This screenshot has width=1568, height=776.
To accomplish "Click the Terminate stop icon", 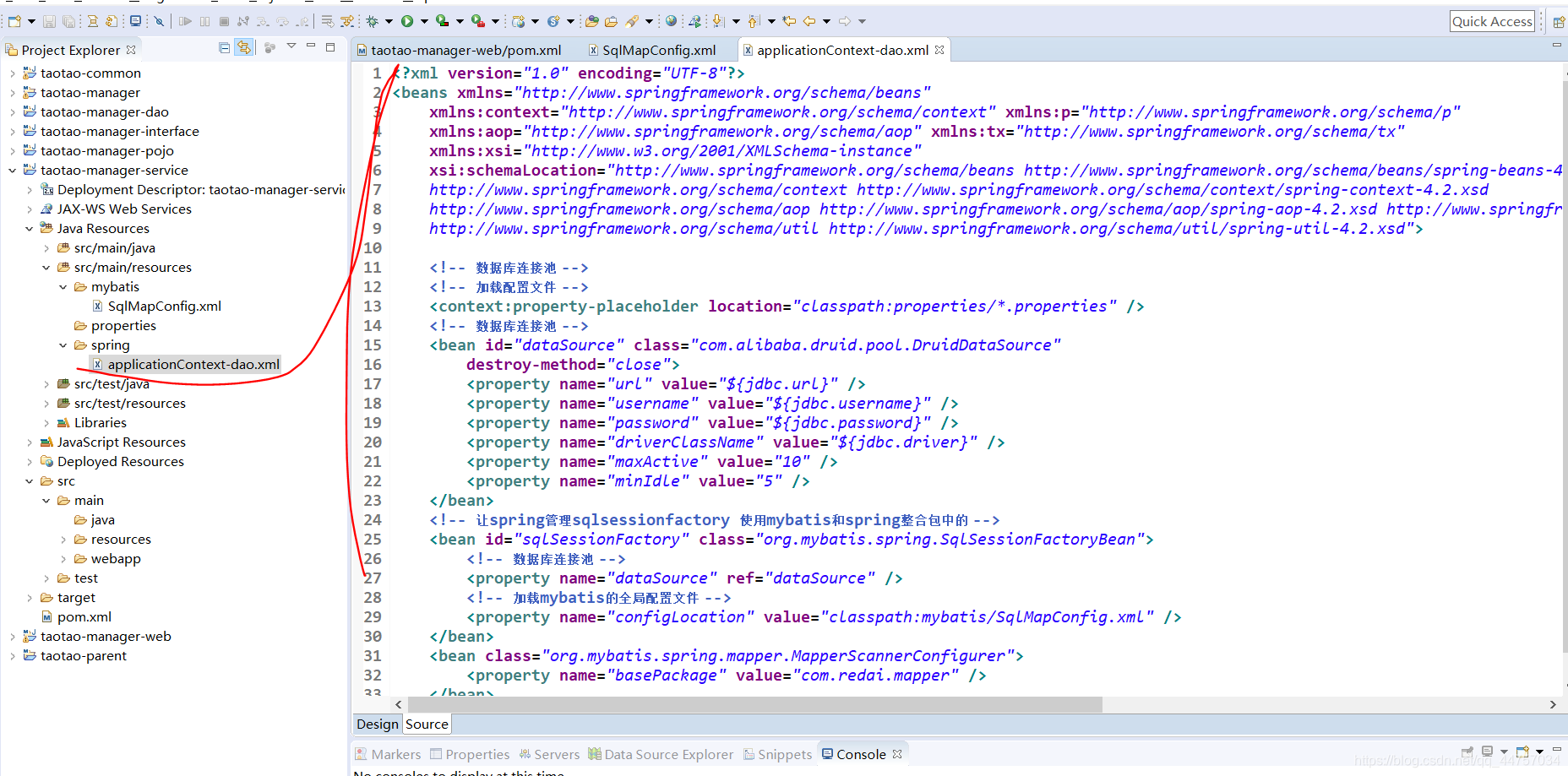I will pyautogui.click(x=224, y=21).
